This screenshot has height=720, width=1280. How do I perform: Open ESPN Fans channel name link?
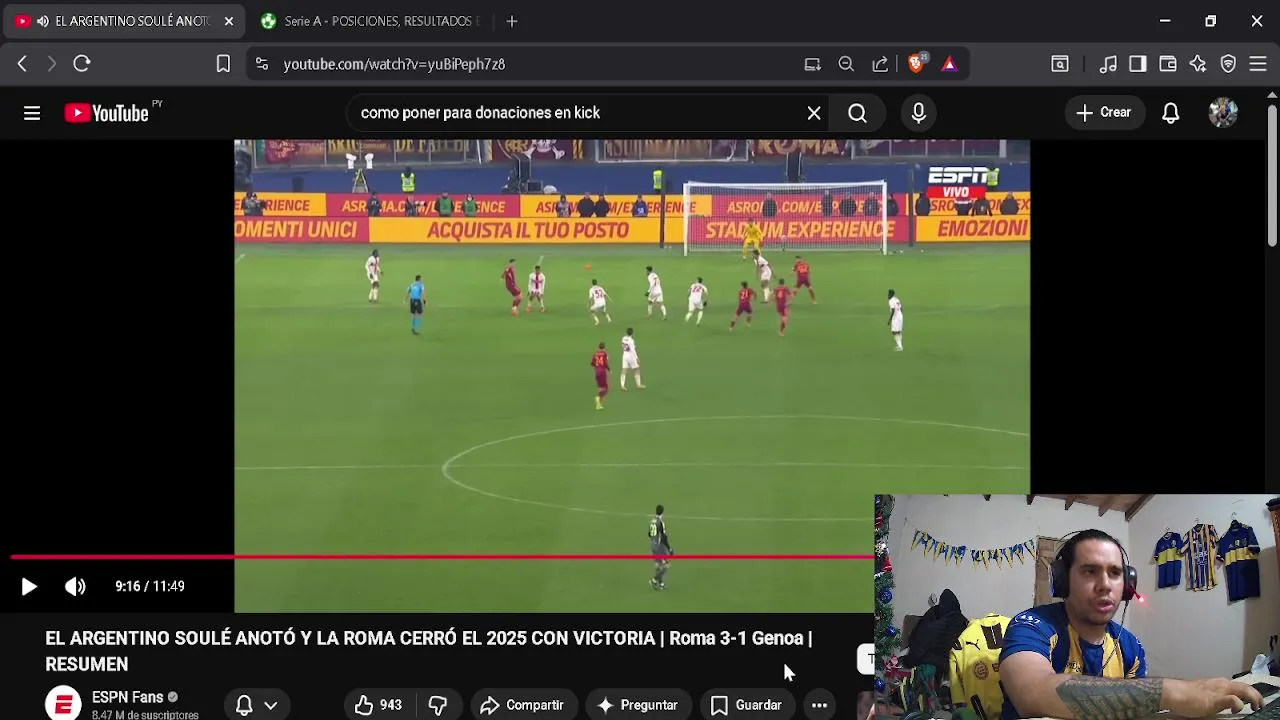[x=127, y=697]
